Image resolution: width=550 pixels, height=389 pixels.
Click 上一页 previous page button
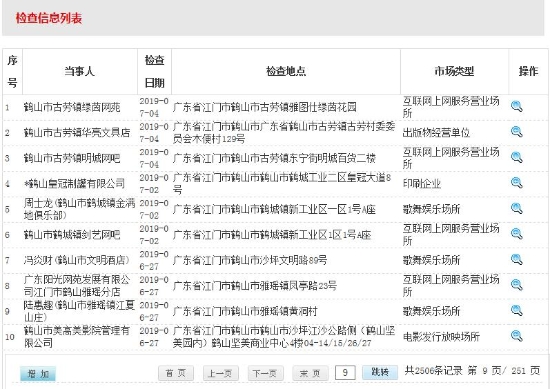click(x=221, y=373)
